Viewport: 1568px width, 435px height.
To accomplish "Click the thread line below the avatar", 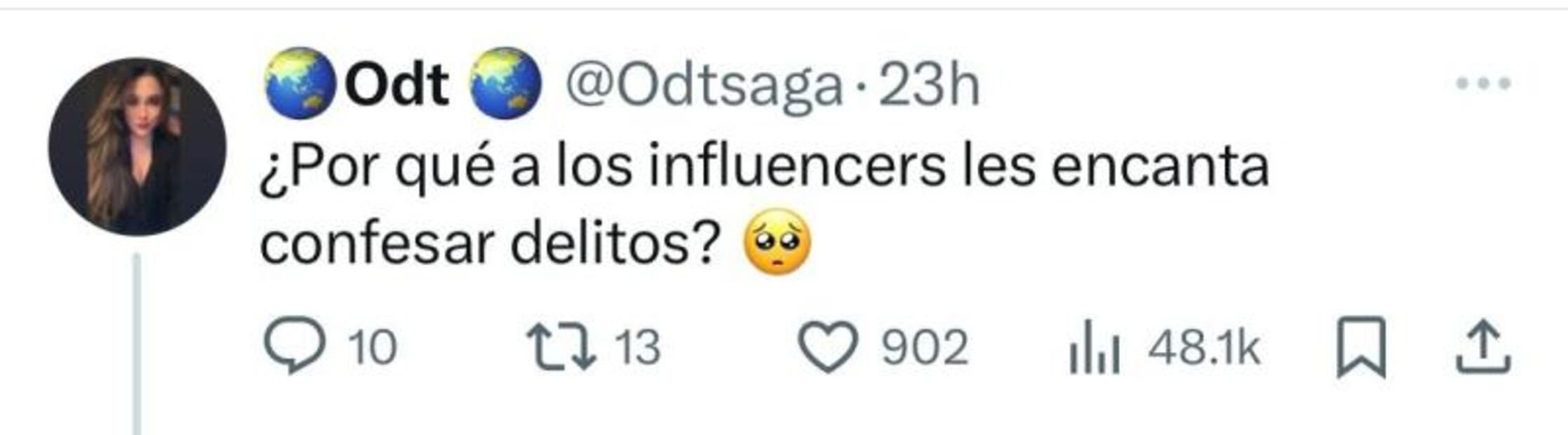I will coord(137,344).
